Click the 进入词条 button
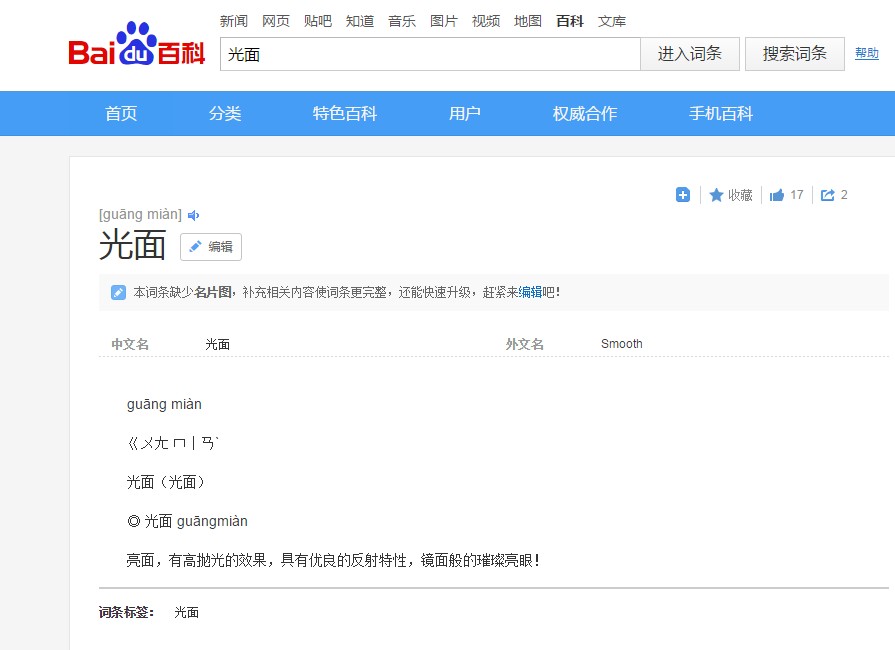 (x=690, y=54)
